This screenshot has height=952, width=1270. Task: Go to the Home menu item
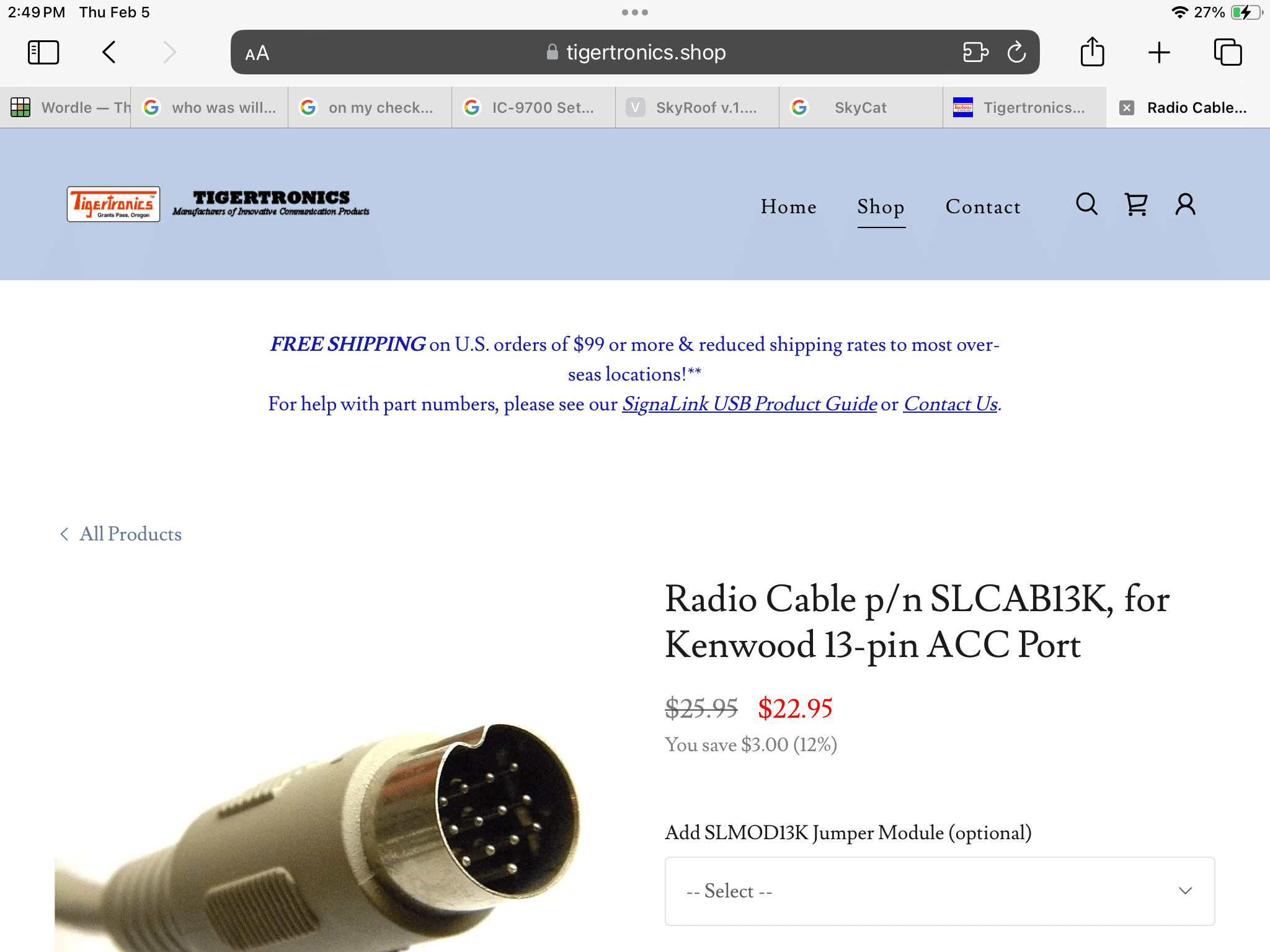click(x=788, y=207)
